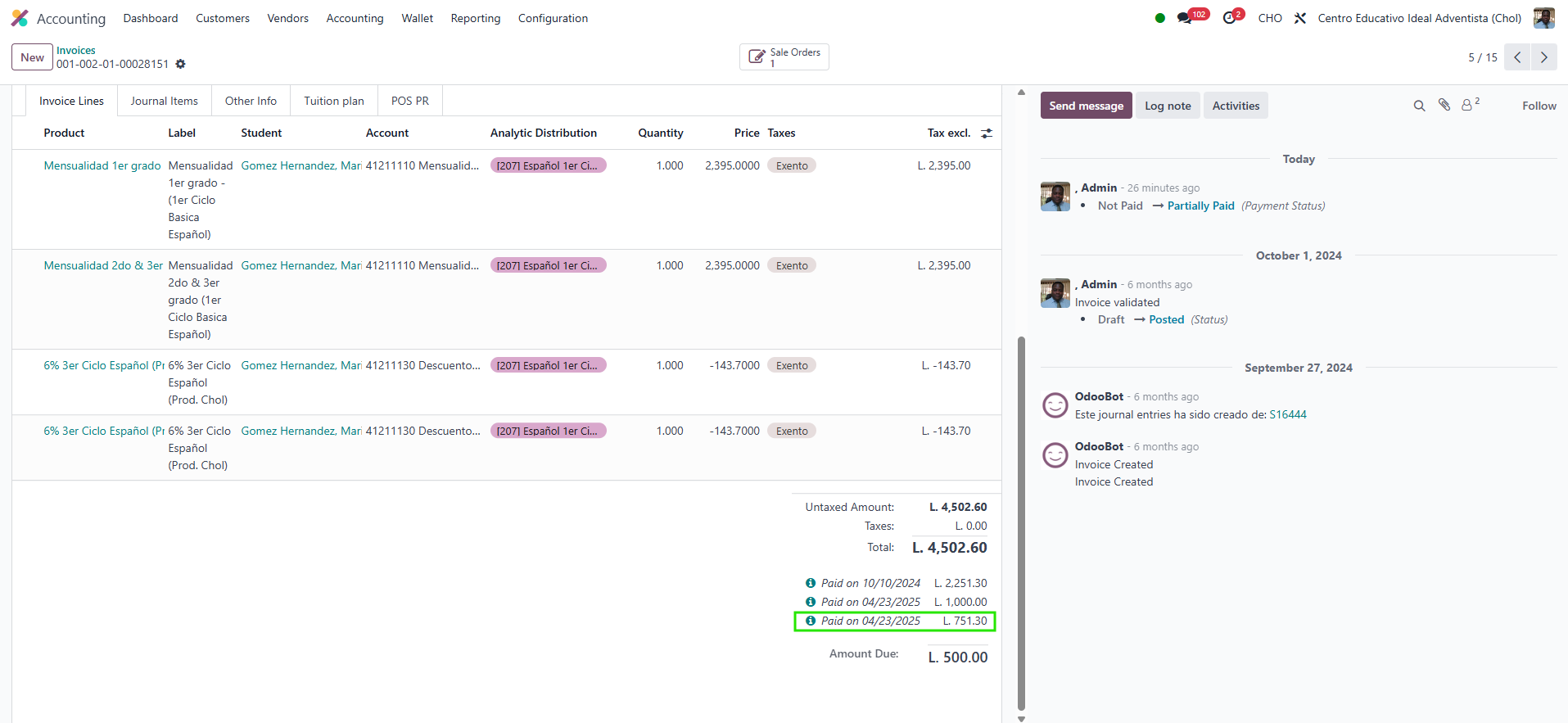Click the wrench and screwdriver debug icon
1568x723 pixels.
click(x=1300, y=18)
